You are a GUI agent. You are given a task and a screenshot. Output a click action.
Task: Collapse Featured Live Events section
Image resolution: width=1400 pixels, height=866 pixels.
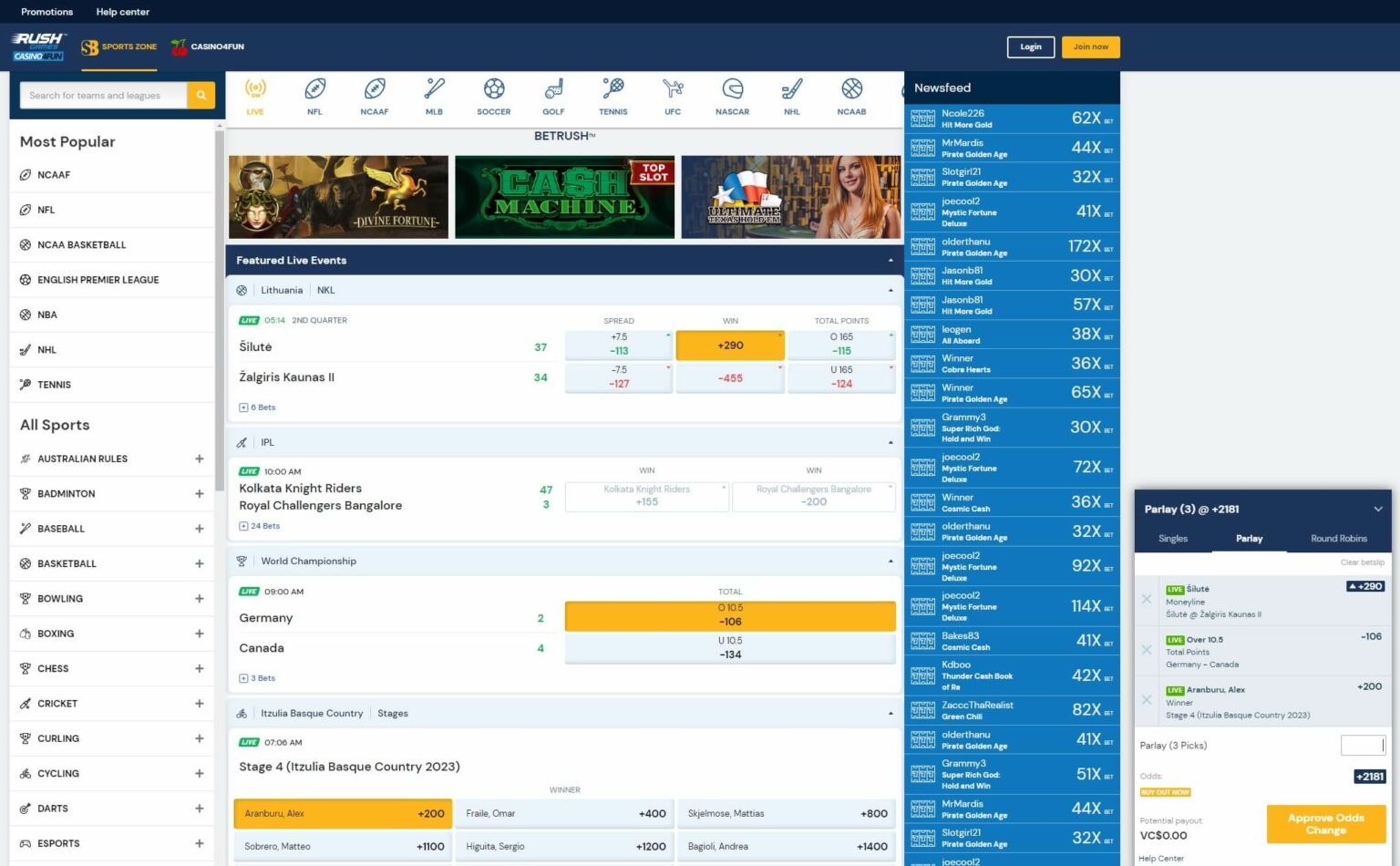(x=890, y=261)
